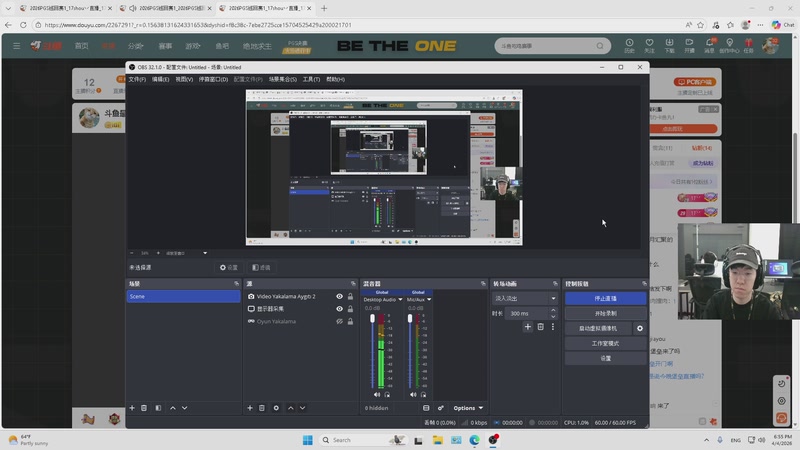This screenshot has height=450, width=800.
Task: Move scene up with the up arrow
Action: click(x=172, y=408)
